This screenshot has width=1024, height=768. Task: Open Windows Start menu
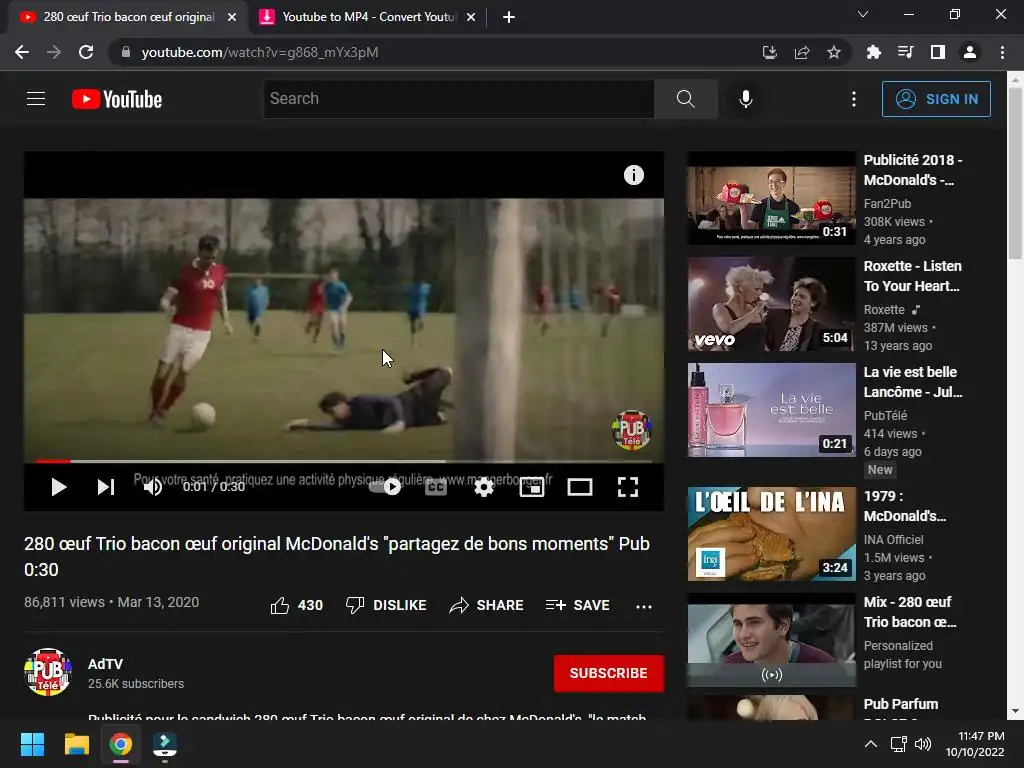pyautogui.click(x=32, y=744)
